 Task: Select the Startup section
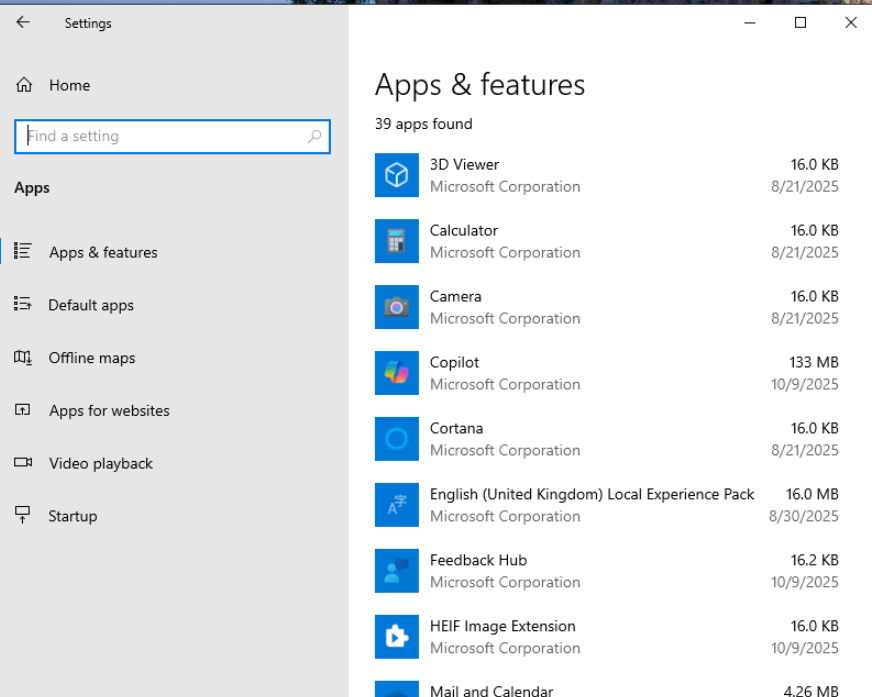(x=72, y=517)
